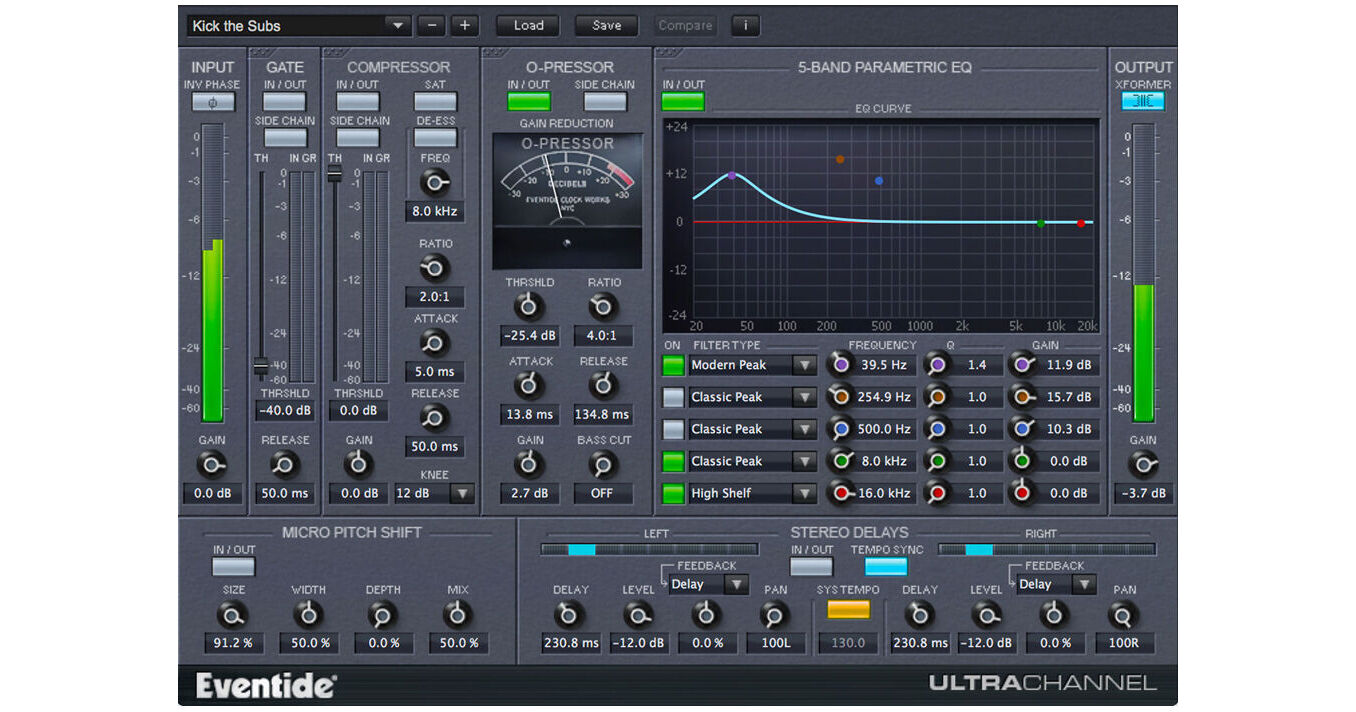Open the Classic Peak filter type dropdown
This screenshot has height=712, width=1356.
tap(806, 397)
